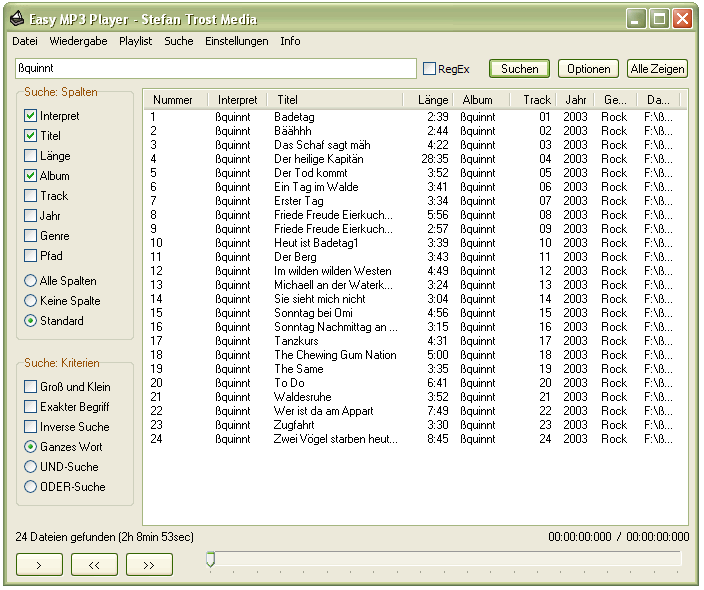
Task: Sort by the Interpret column header
Action: point(238,100)
